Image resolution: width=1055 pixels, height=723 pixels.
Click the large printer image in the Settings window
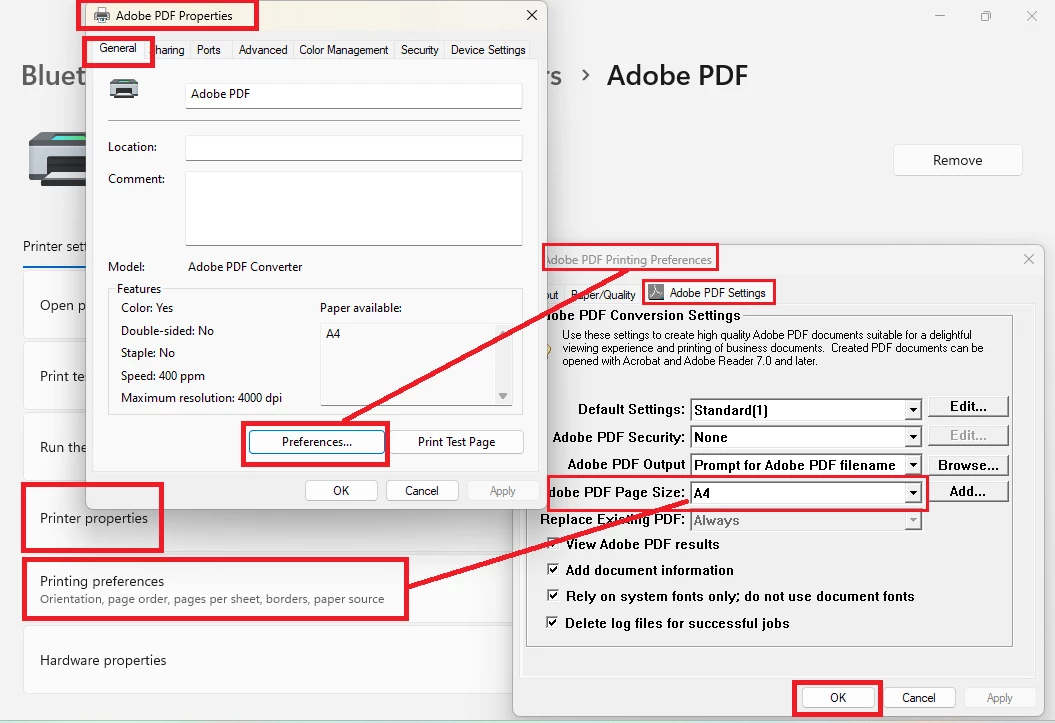pos(57,159)
